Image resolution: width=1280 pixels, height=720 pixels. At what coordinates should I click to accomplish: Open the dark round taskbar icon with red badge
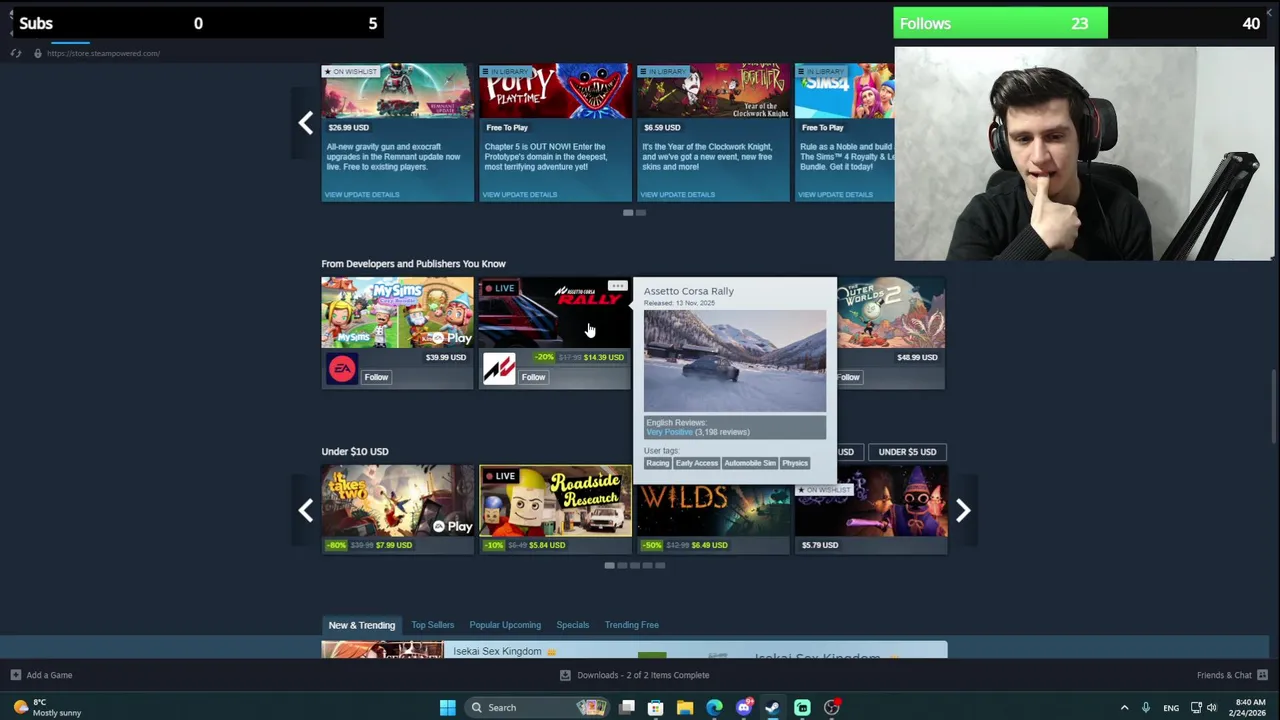(832, 707)
